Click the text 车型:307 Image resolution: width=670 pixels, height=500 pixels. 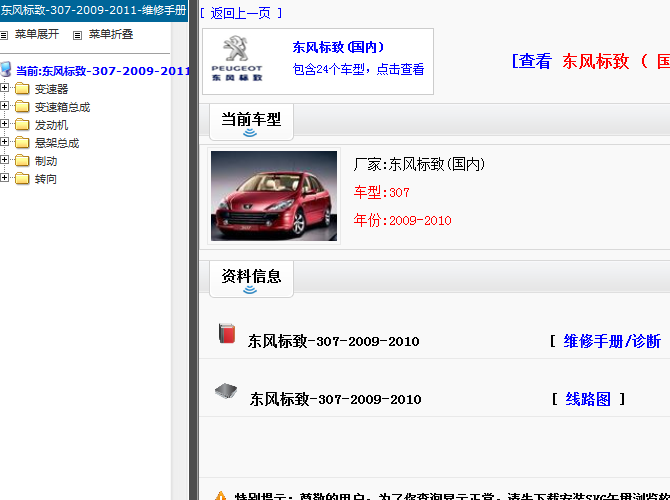click(382, 192)
